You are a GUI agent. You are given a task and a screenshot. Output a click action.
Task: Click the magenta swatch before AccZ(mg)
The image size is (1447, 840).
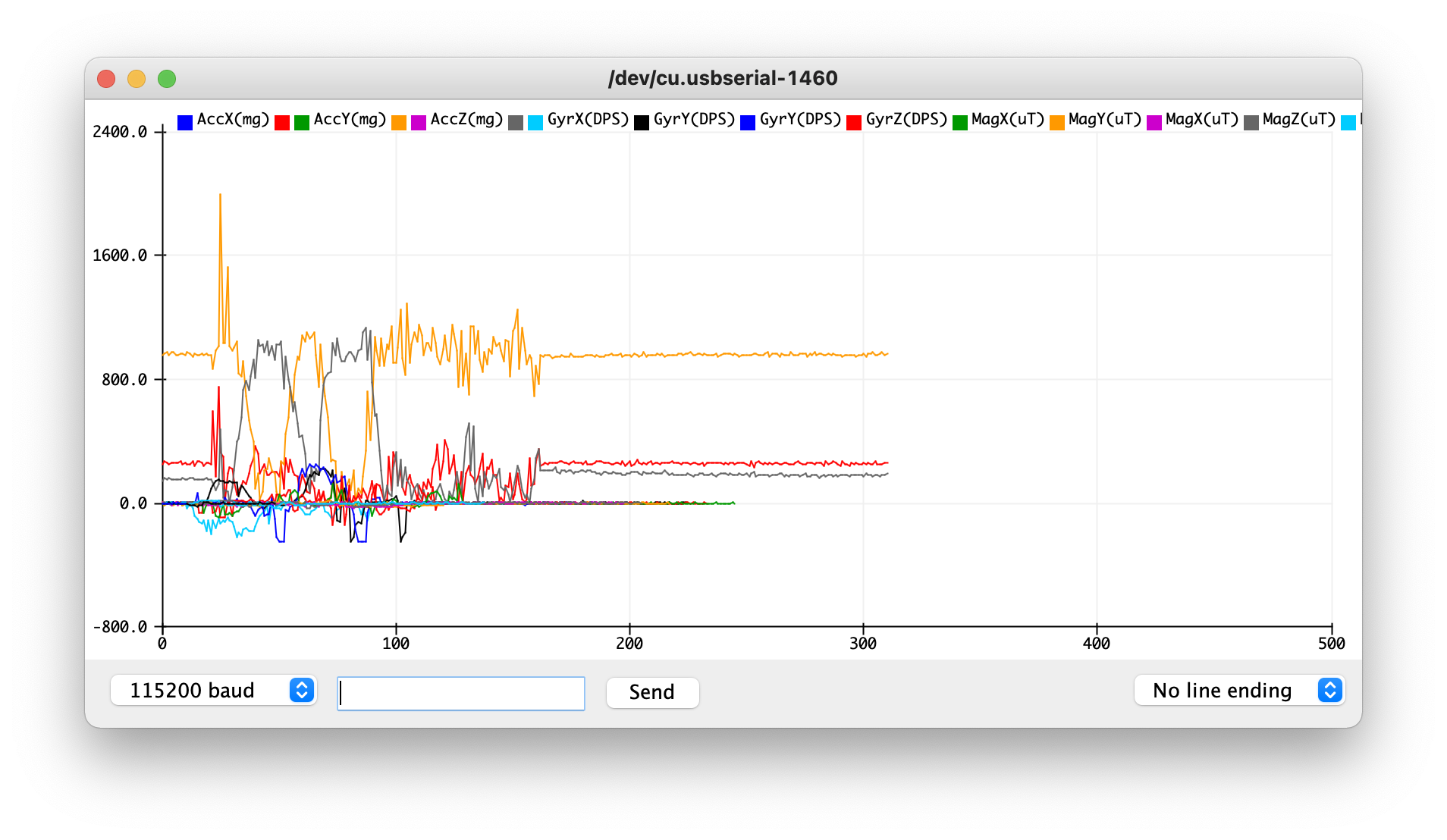(x=419, y=122)
